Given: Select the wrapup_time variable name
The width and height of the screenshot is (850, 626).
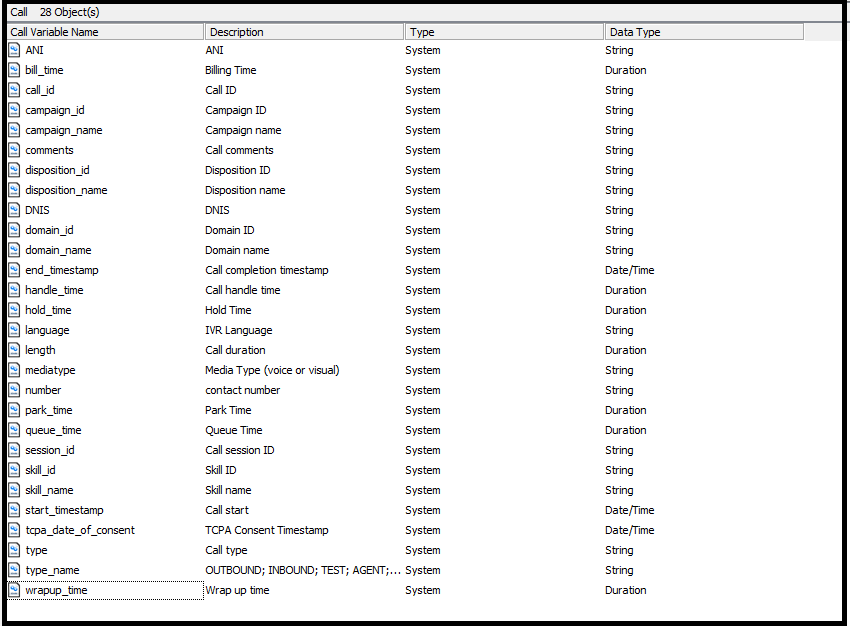Looking at the screenshot, I should (56, 591).
